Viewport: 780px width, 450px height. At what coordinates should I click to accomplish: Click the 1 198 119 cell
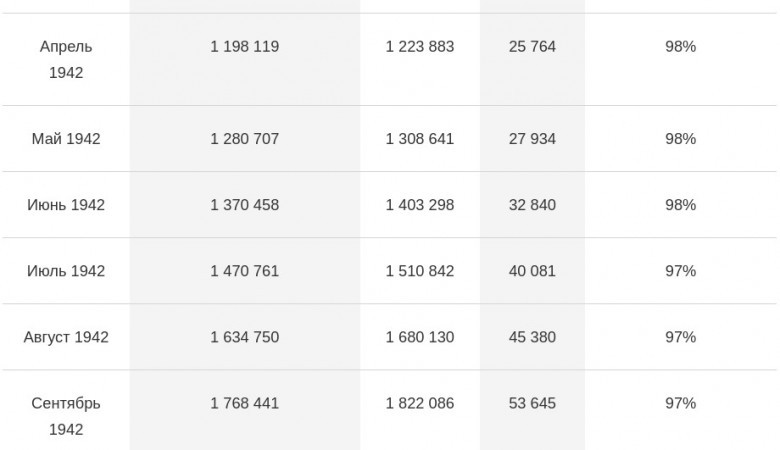pos(244,47)
